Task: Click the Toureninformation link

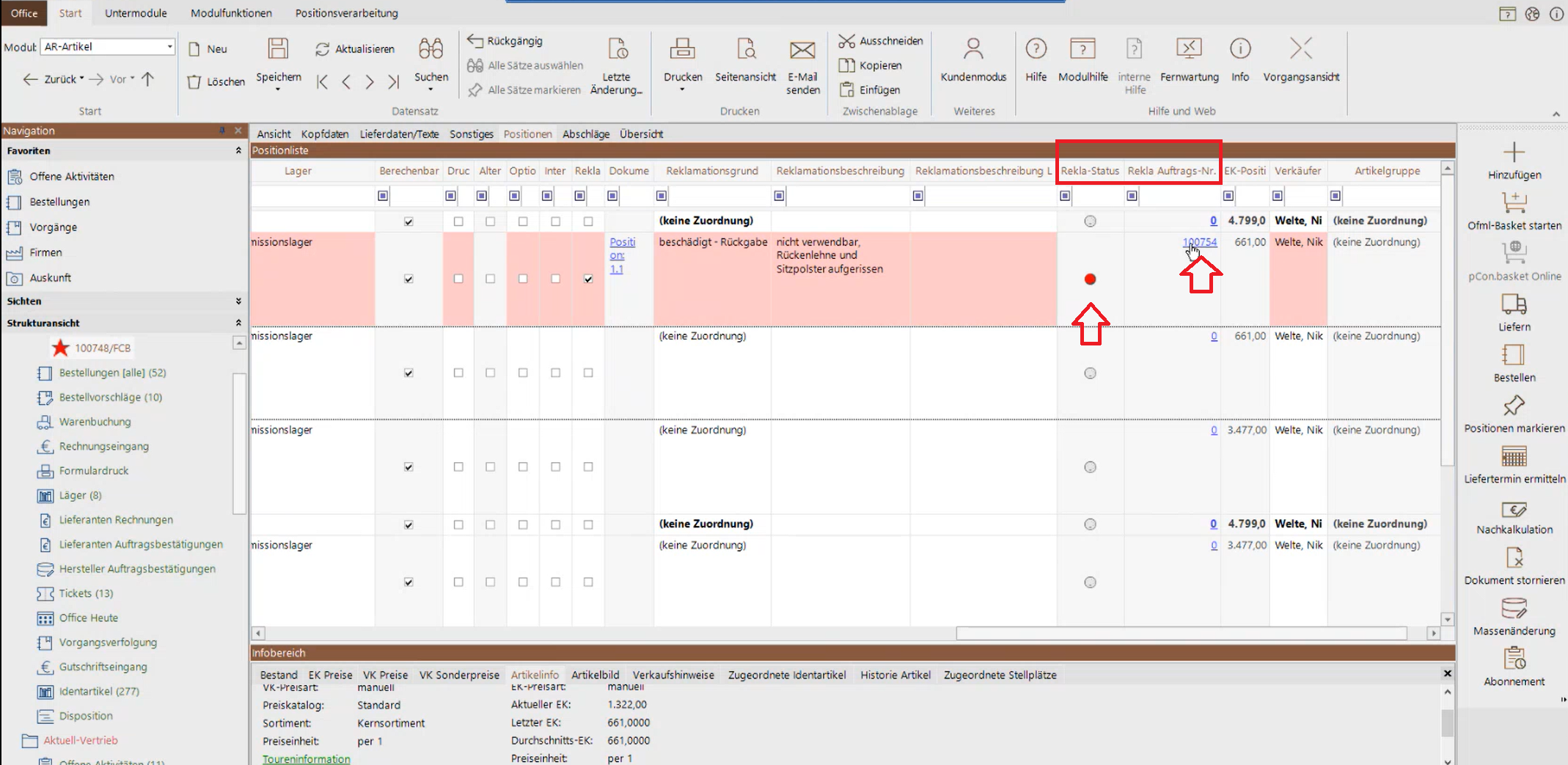Action: (x=306, y=759)
